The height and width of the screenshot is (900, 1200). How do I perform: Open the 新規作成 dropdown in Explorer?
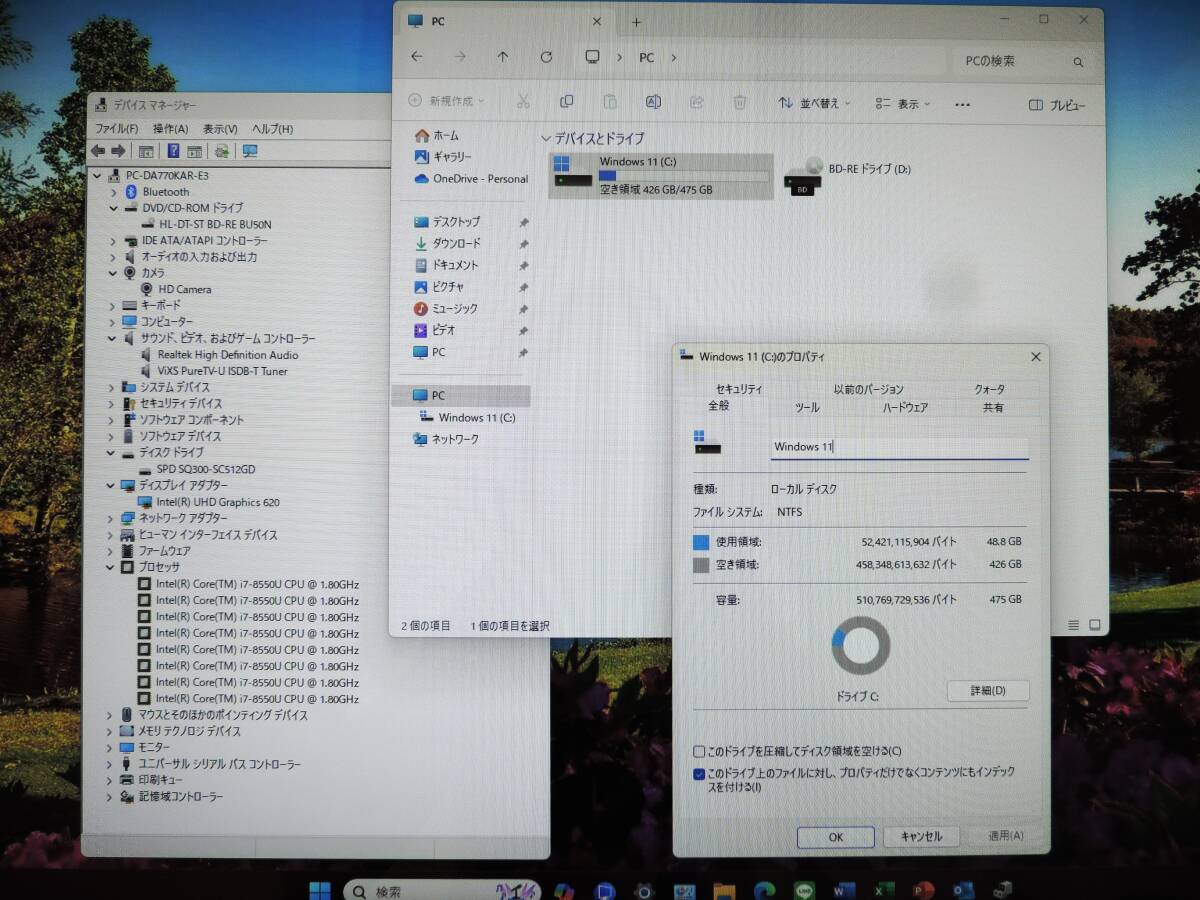(x=446, y=101)
